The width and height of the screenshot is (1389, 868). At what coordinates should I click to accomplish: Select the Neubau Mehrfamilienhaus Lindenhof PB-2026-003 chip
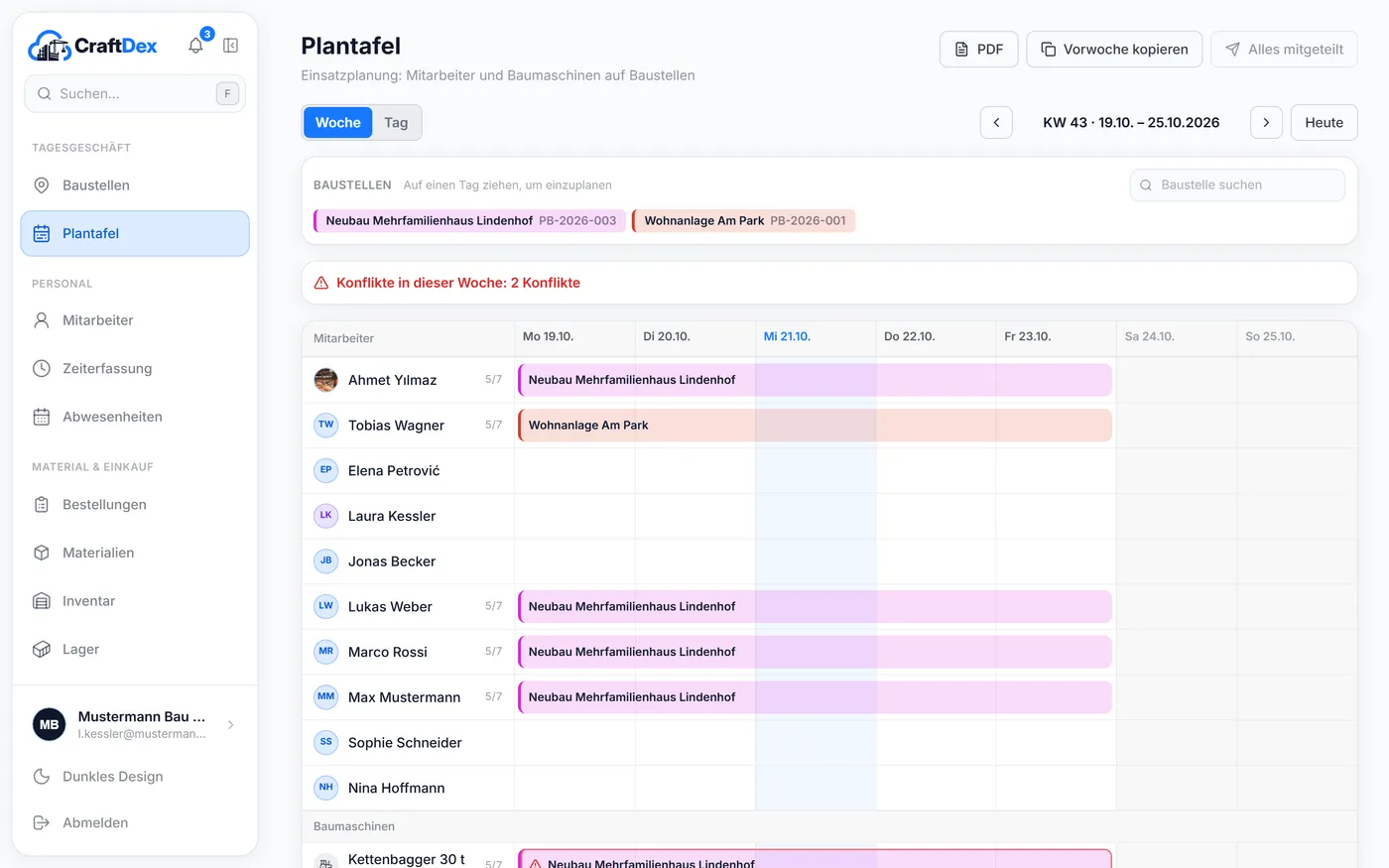pyautogui.click(x=469, y=221)
